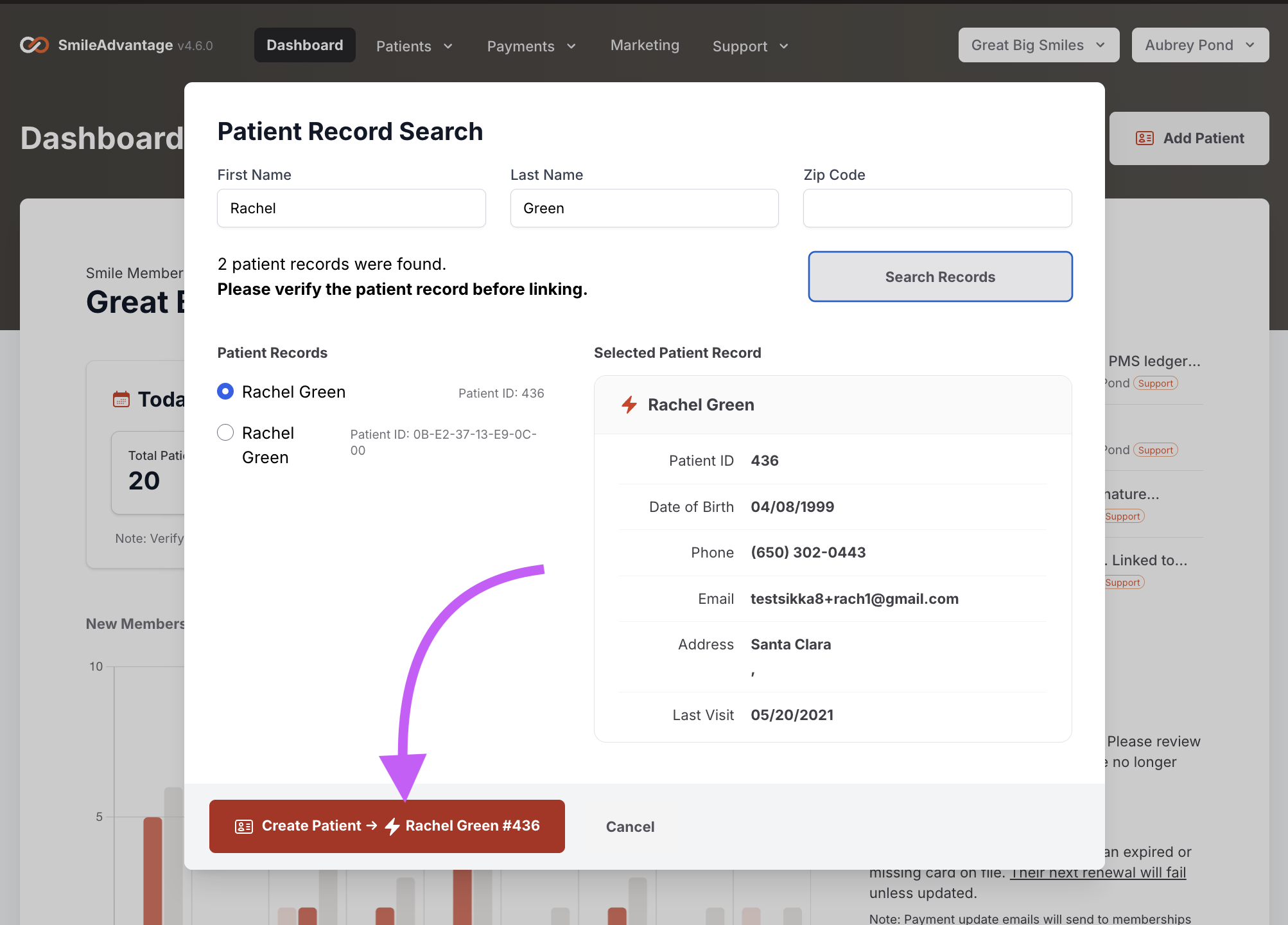1288x925 pixels.
Task: Open the Support menu dropdown
Action: (x=750, y=46)
